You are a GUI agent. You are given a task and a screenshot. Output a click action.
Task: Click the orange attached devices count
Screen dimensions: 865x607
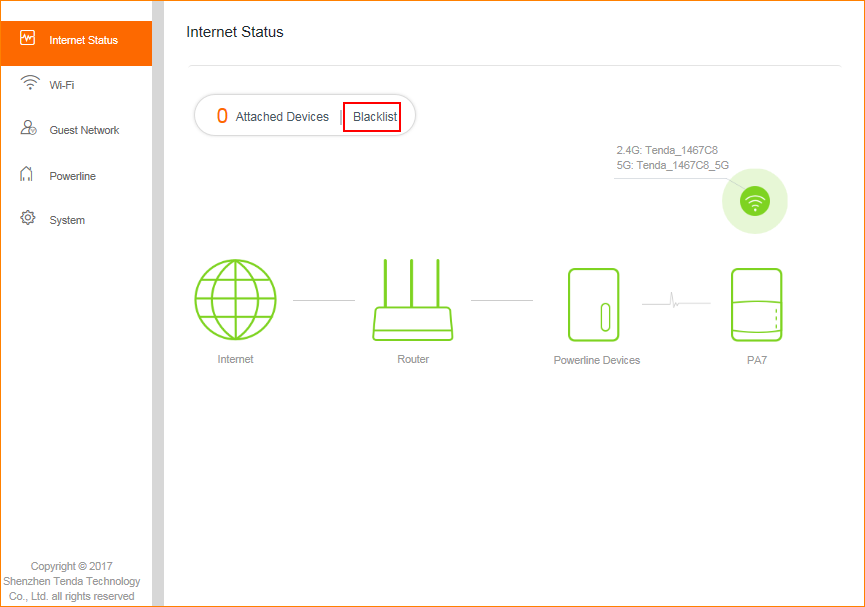[222, 117]
